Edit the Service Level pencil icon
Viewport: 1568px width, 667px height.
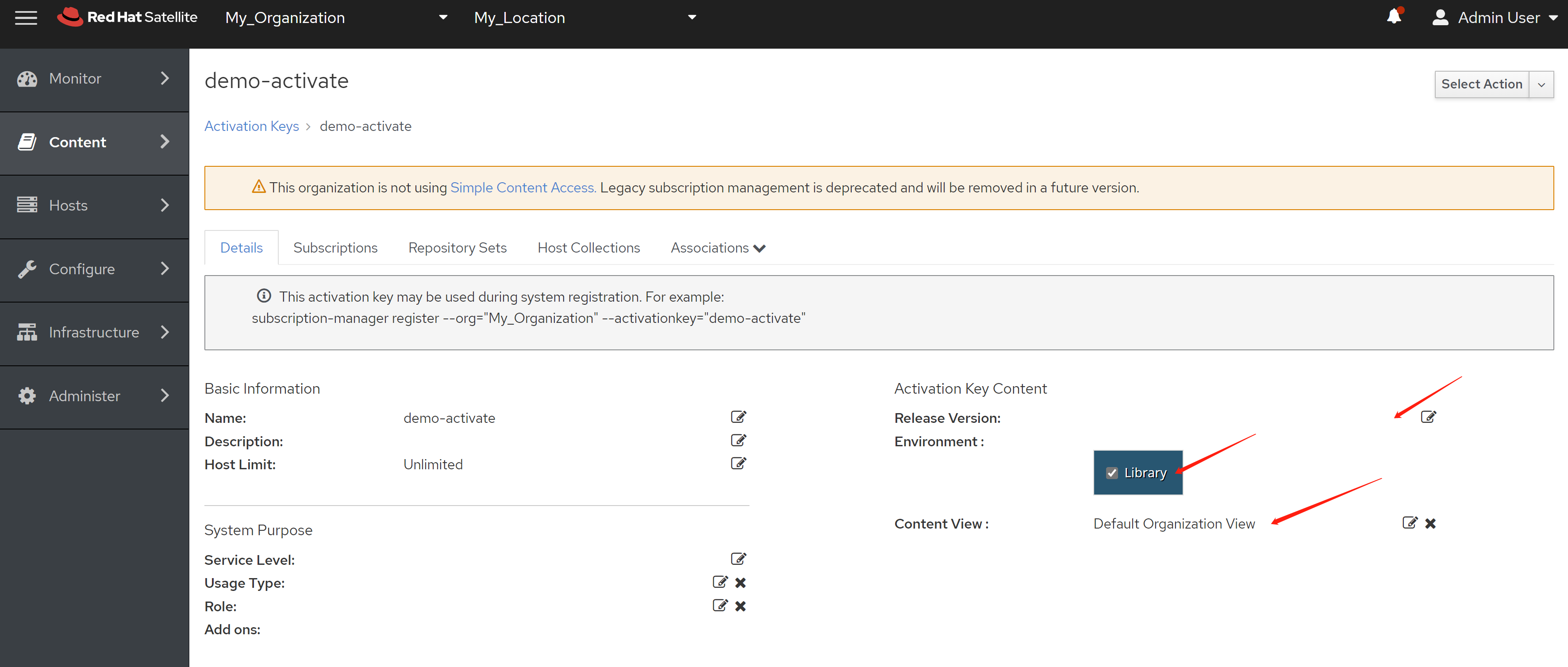pos(738,559)
